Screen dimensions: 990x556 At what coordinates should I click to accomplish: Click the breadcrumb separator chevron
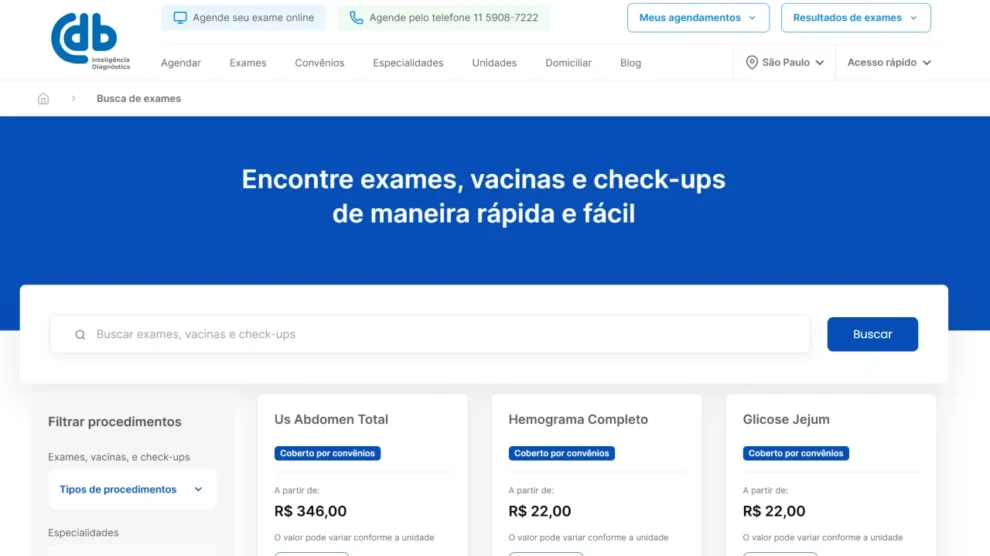point(73,99)
